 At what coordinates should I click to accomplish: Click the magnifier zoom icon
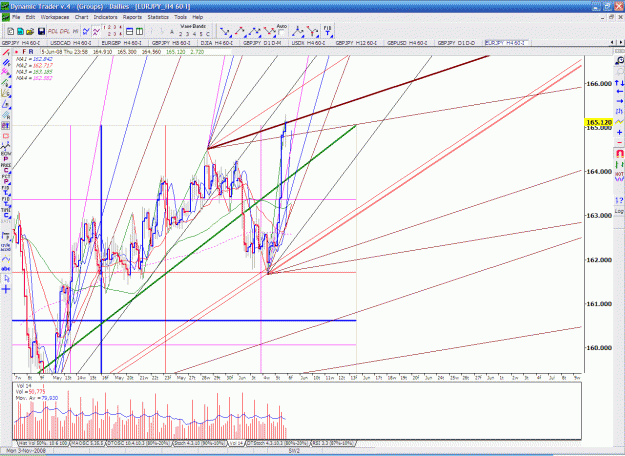pyautogui.click(x=619, y=61)
